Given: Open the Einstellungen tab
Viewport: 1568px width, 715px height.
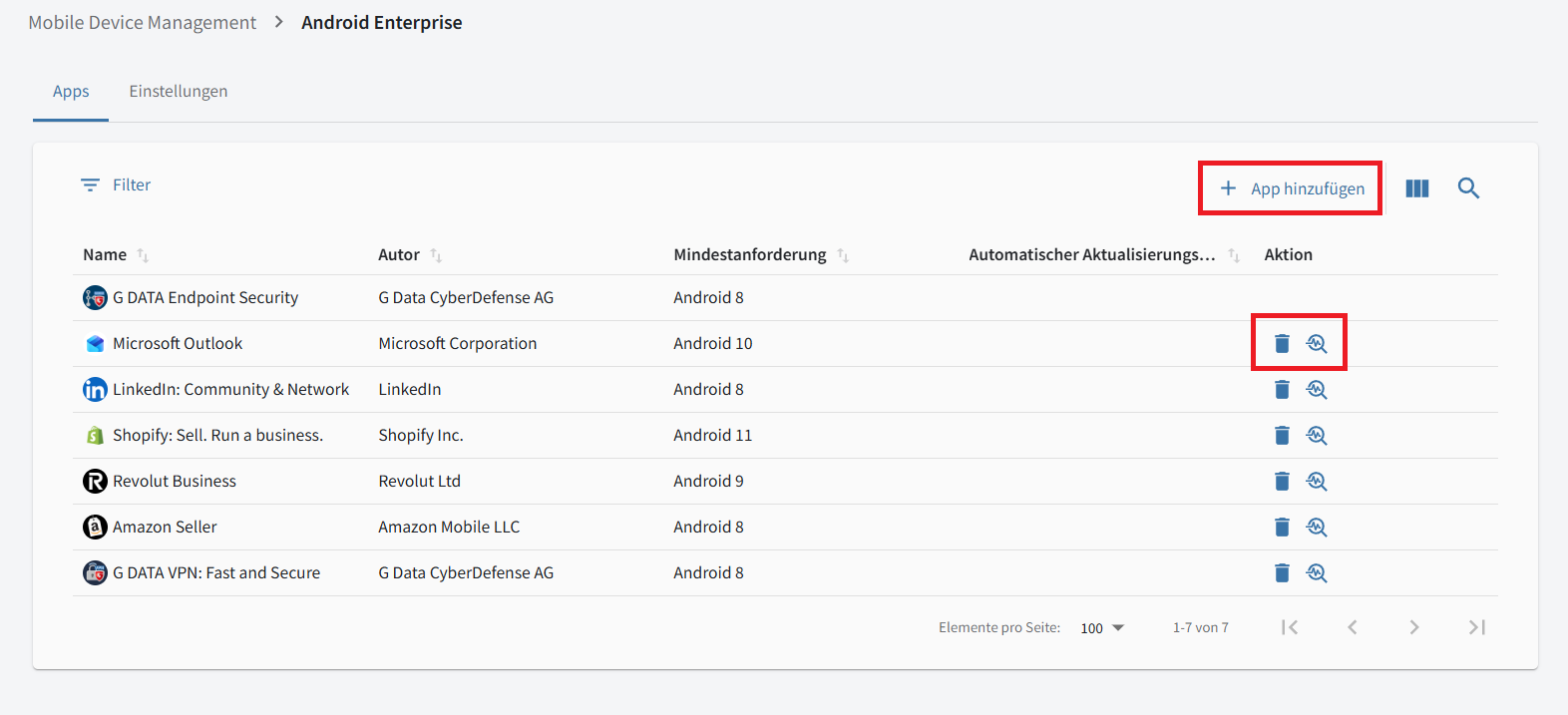Looking at the screenshot, I should tap(179, 92).
